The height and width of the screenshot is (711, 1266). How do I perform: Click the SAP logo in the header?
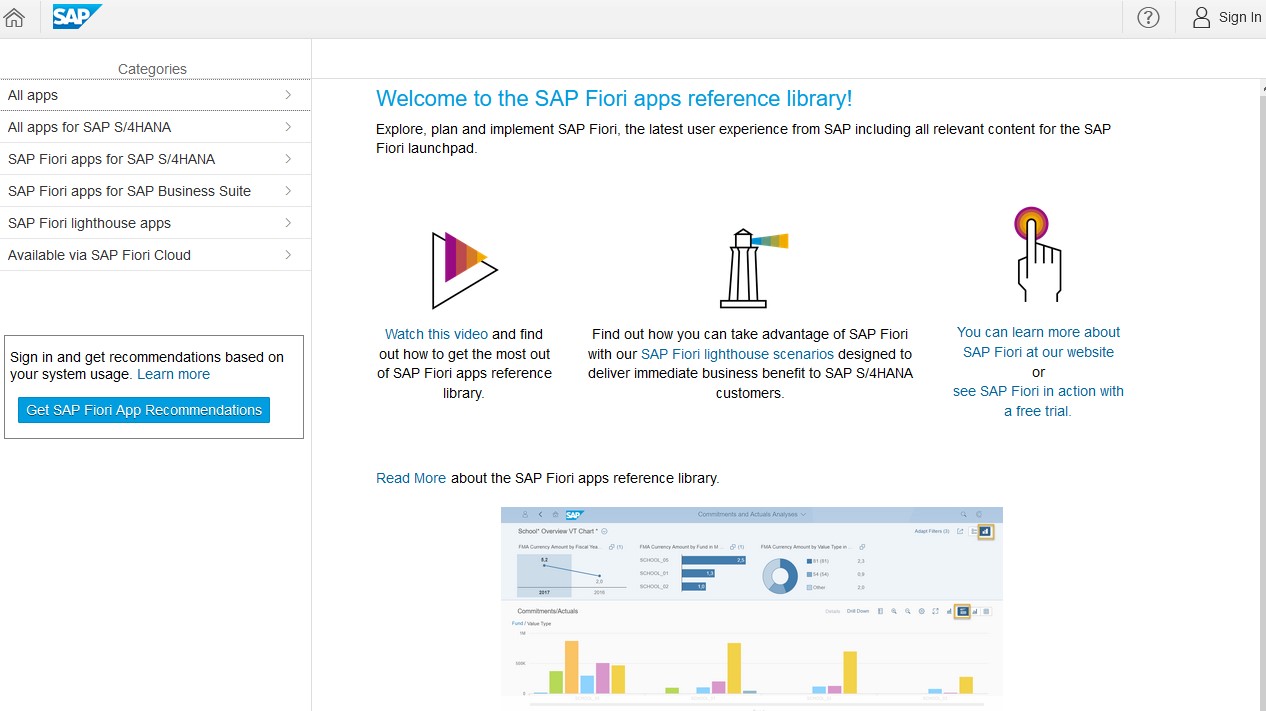coord(77,17)
